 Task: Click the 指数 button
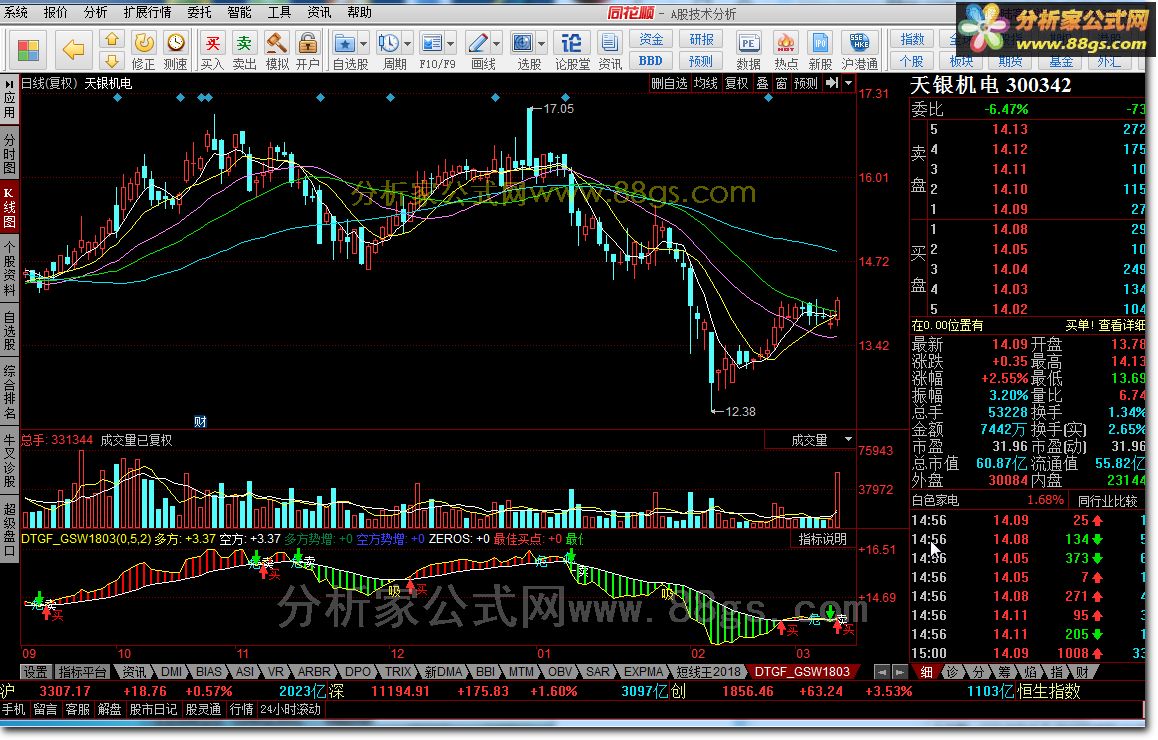click(x=912, y=39)
